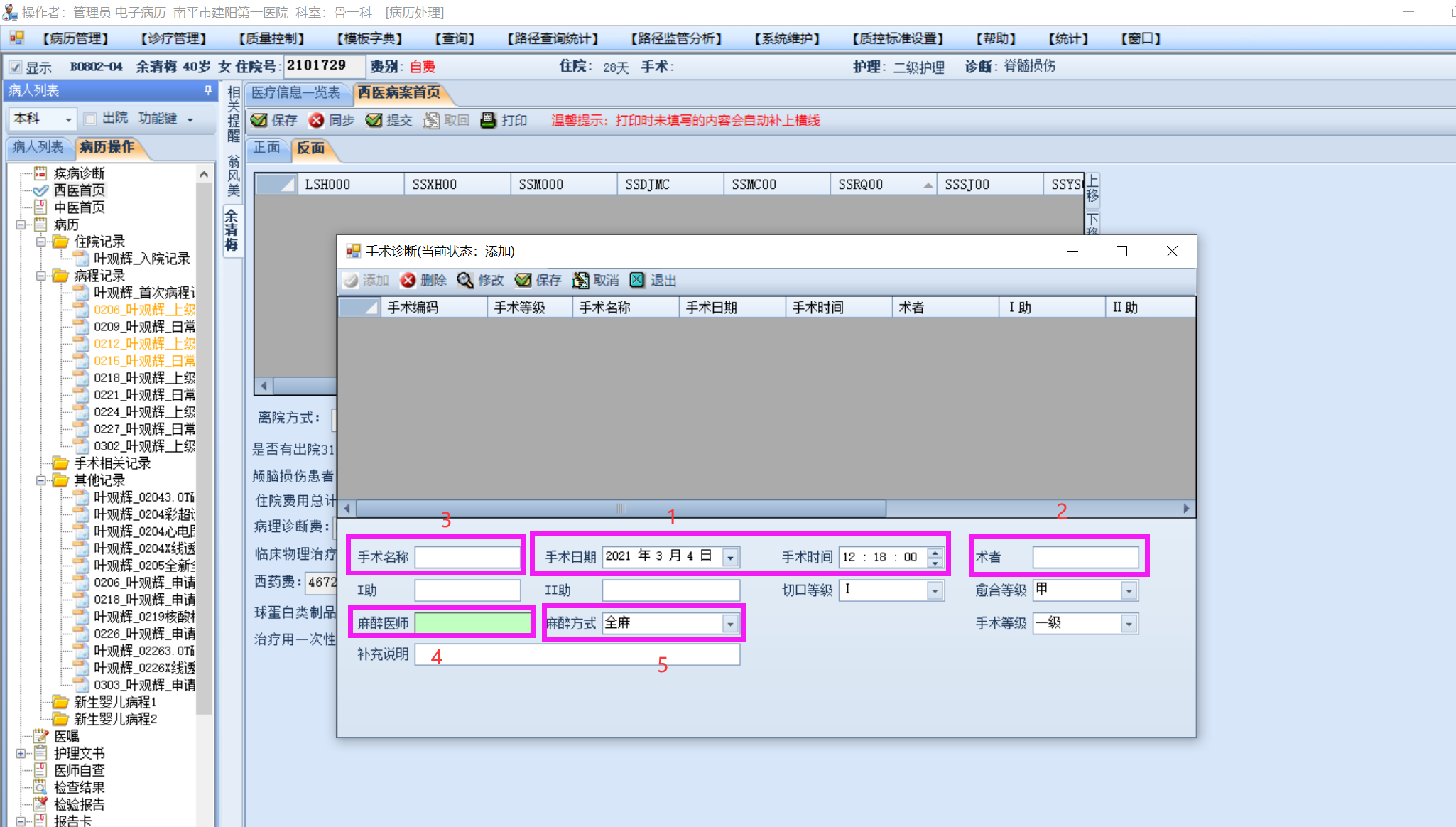The height and width of the screenshot is (827, 1456).
Task: Check the 出院 checkbox
Action: [90, 119]
